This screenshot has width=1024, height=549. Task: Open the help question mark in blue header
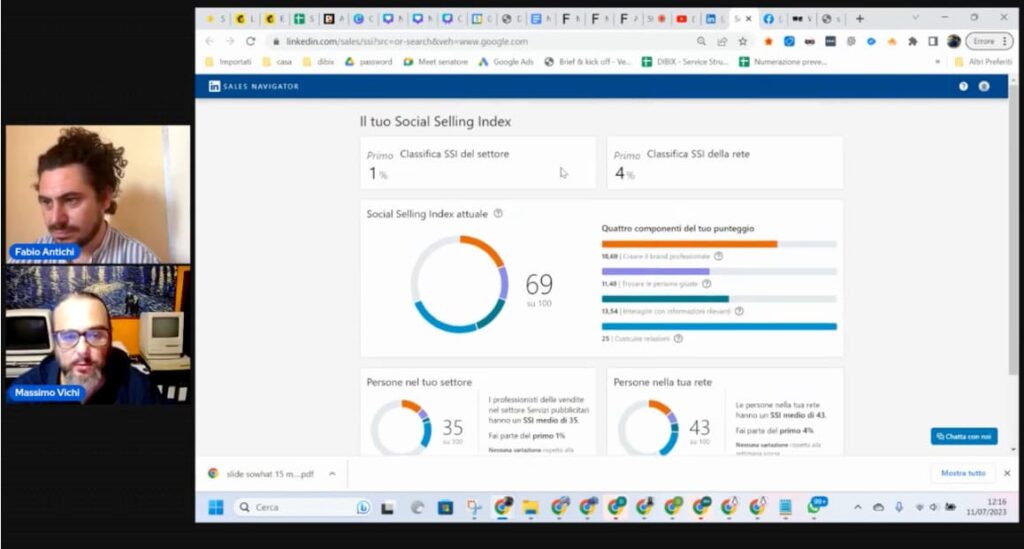coord(963,86)
